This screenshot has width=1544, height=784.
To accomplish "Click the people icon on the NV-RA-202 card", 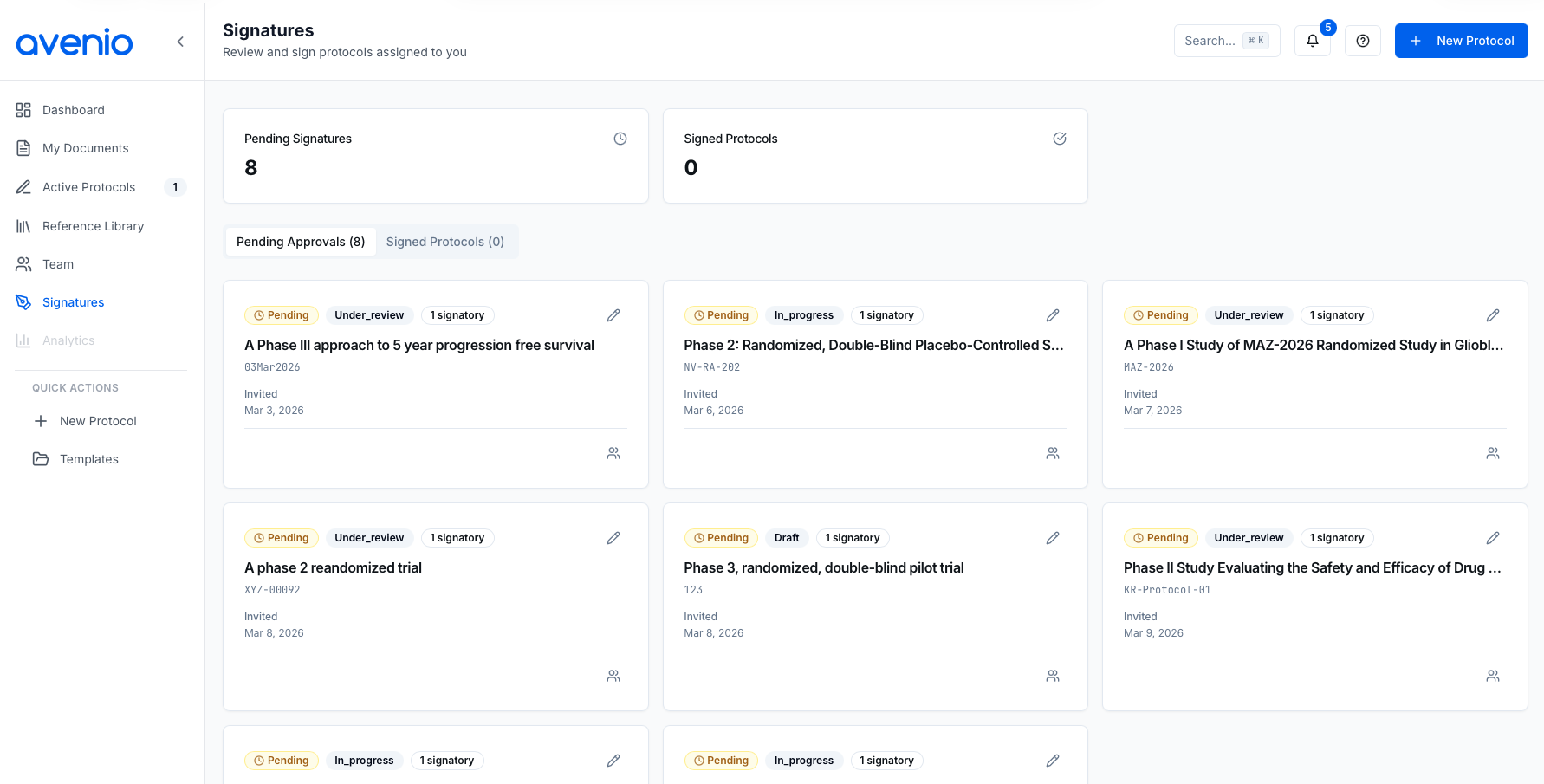I will click(x=1053, y=453).
